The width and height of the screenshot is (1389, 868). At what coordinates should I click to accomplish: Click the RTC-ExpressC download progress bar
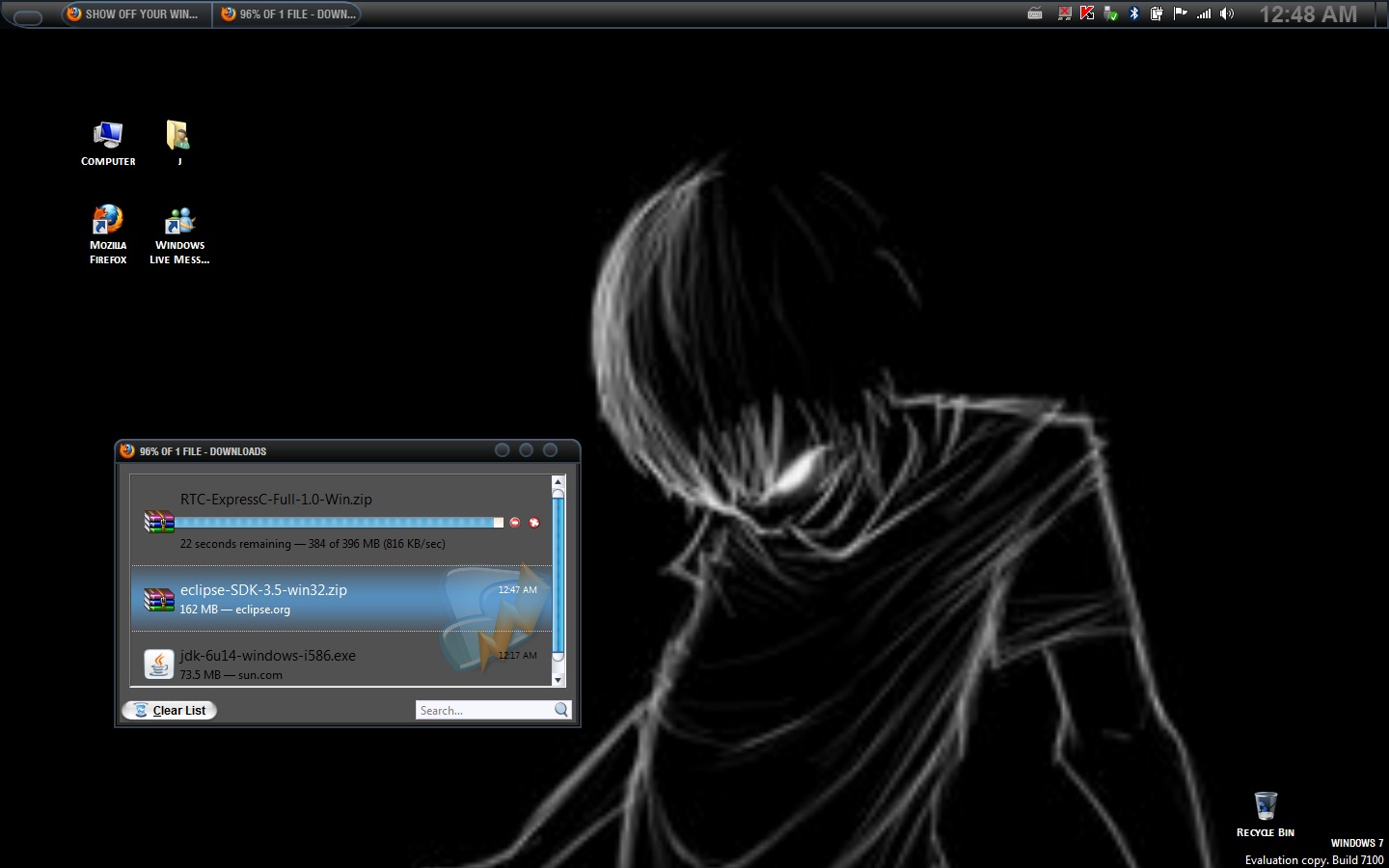tap(339, 523)
